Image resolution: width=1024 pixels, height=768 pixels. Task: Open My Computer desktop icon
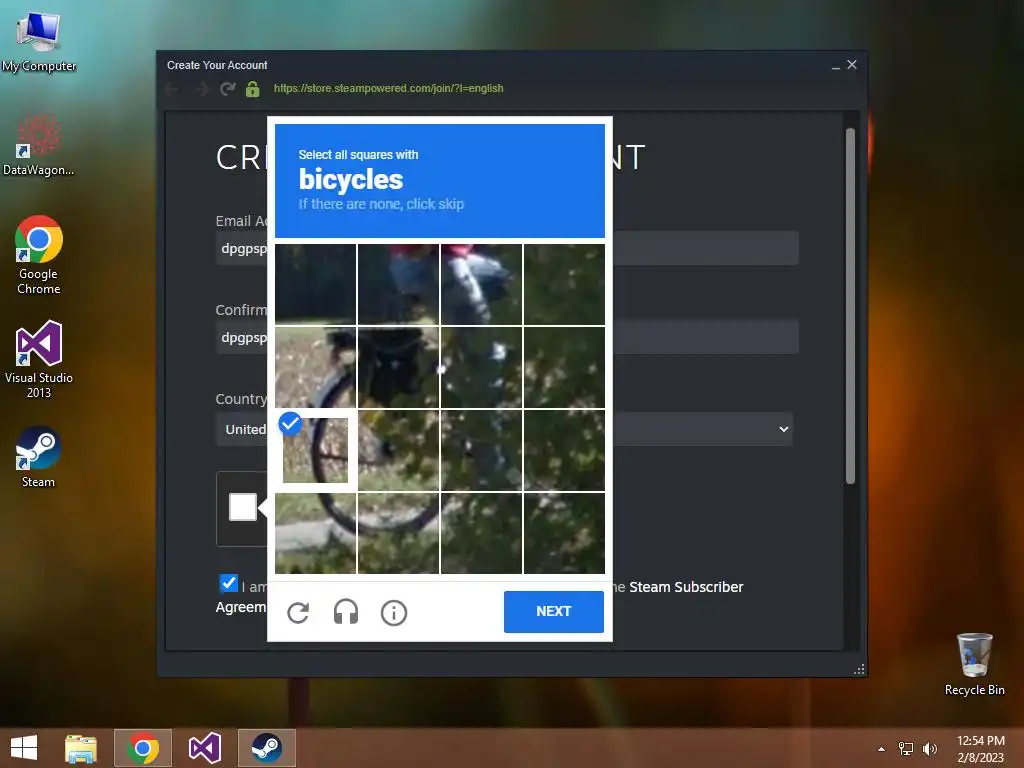(x=39, y=42)
